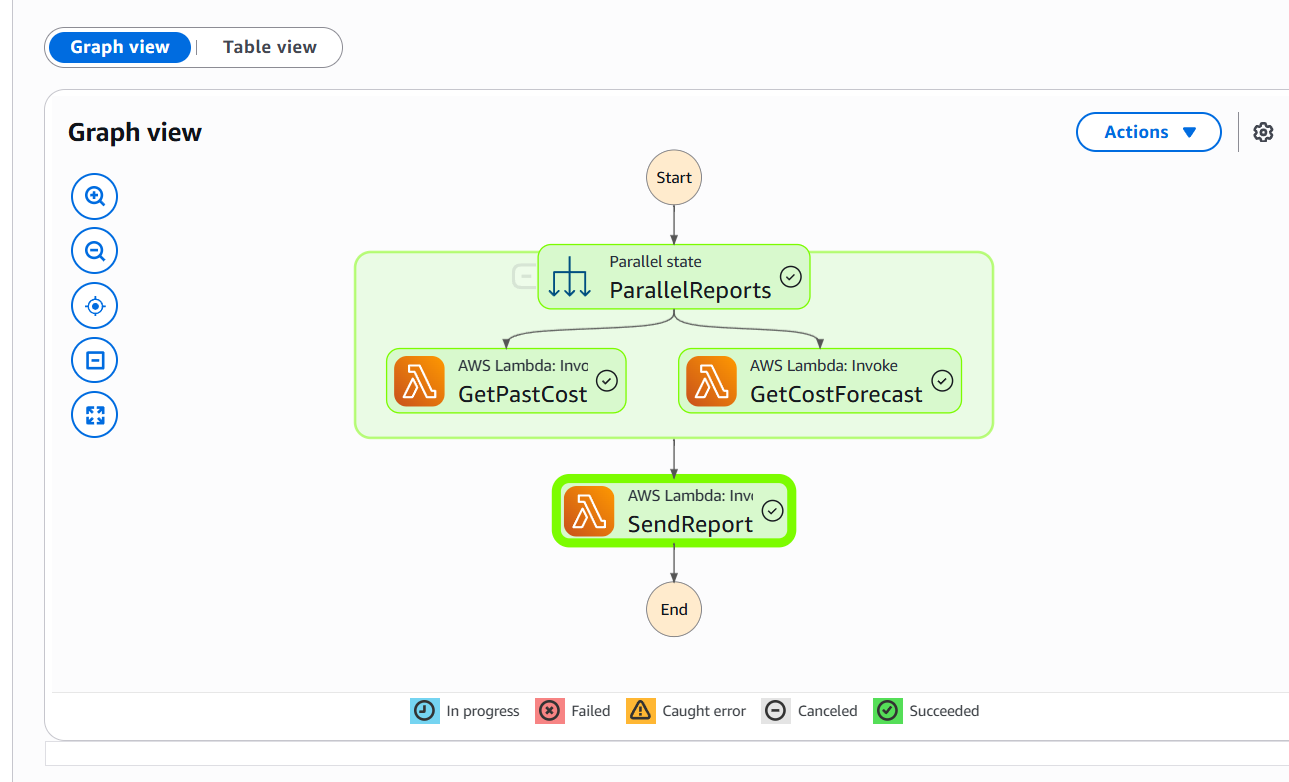This screenshot has height=782, width=1289.
Task: Switch to Graph view
Action: click(x=120, y=47)
